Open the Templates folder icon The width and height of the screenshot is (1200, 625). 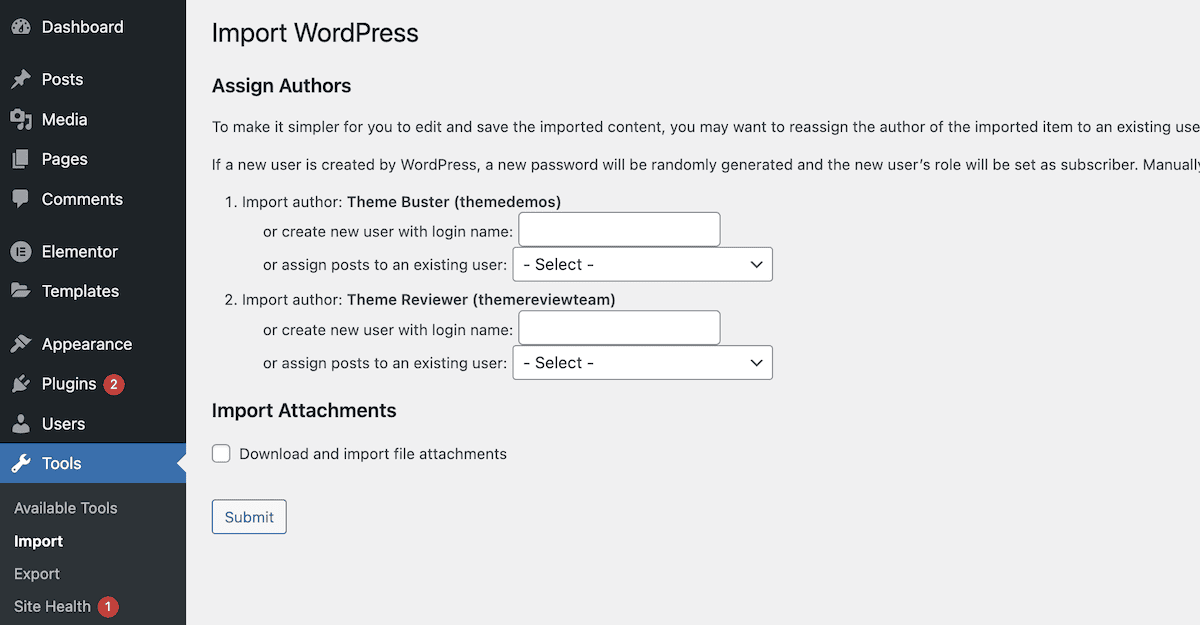coord(22,291)
